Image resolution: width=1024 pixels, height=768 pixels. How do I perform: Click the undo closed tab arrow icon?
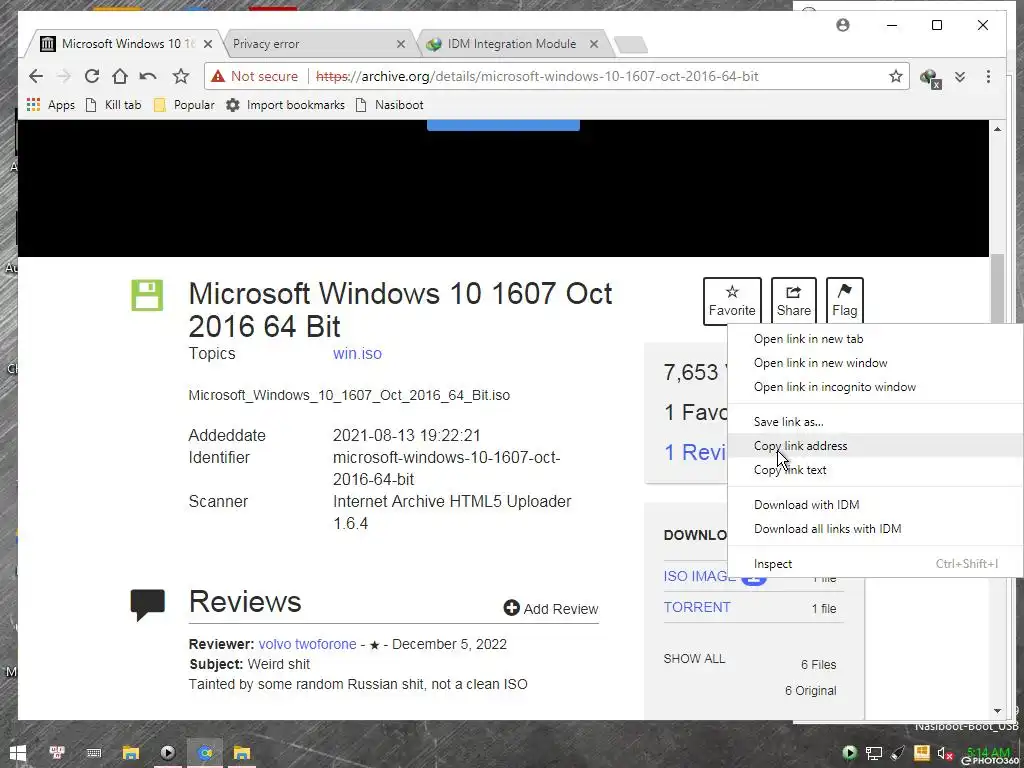[148, 76]
